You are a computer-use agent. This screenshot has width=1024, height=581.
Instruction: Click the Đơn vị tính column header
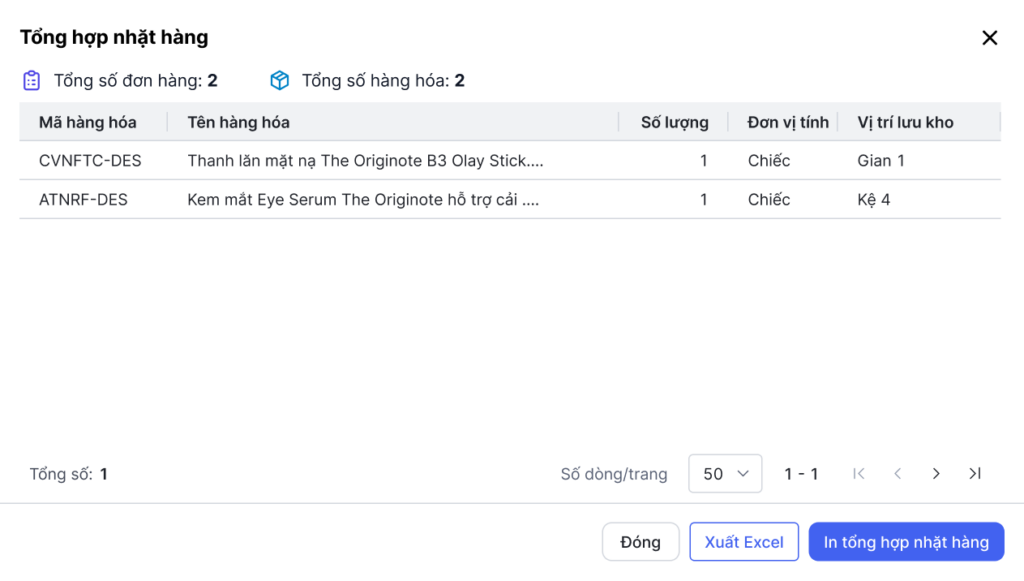[x=788, y=122]
